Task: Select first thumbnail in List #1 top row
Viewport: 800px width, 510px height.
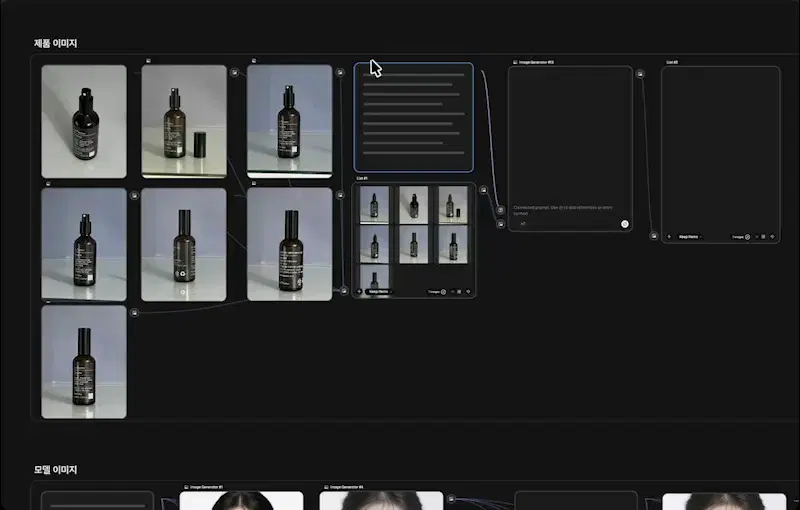Action: [x=374, y=205]
